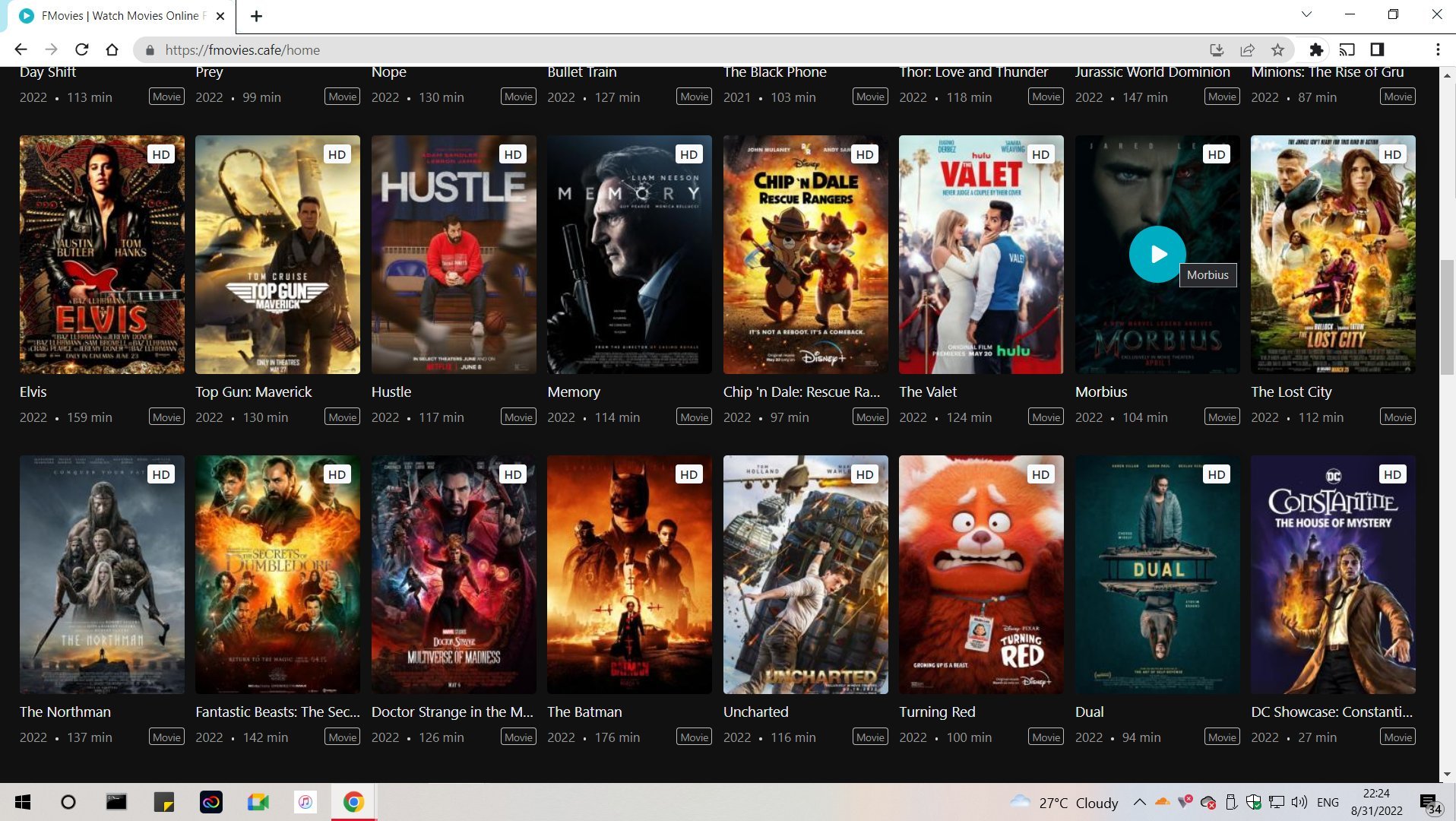Viewport: 1456px width, 821px height.
Task: Click the Morbius title link
Action: click(x=1101, y=391)
